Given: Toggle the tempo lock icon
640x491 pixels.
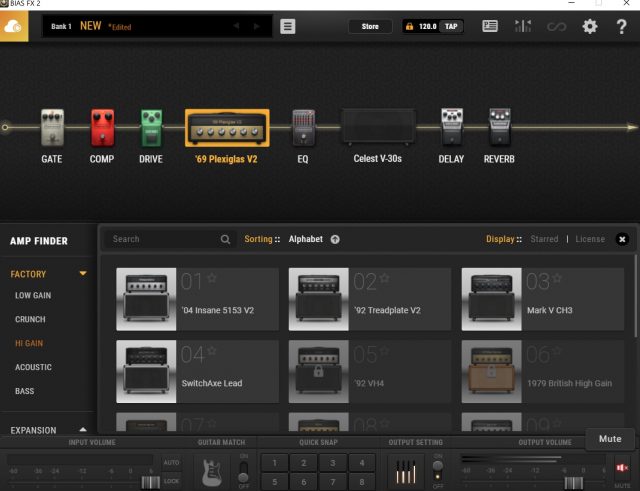Looking at the screenshot, I should pyautogui.click(x=409, y=27).
